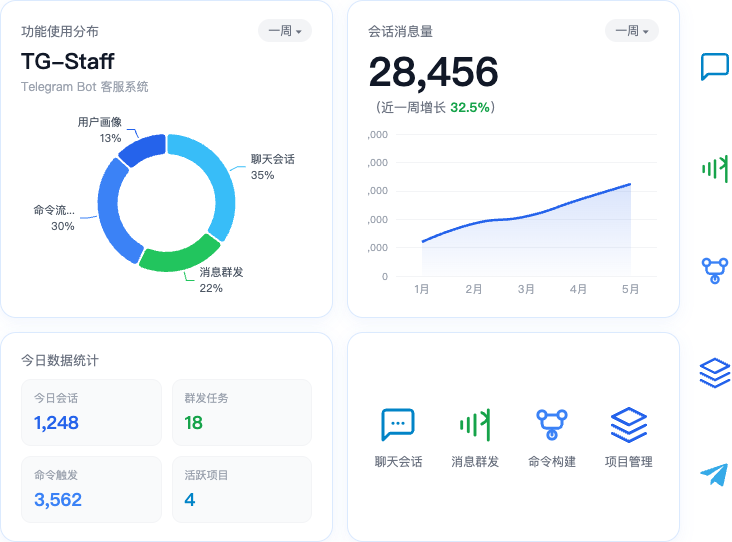Open 一周 dropdown in 功能使用分布 card
This screenshot has width=732, height=542.
point(285,31)
